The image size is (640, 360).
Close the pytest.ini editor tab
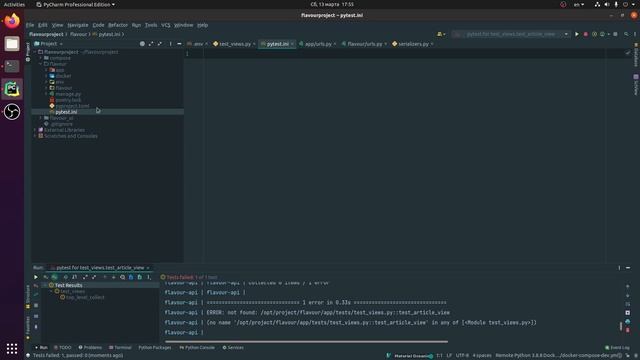point(293,44)
